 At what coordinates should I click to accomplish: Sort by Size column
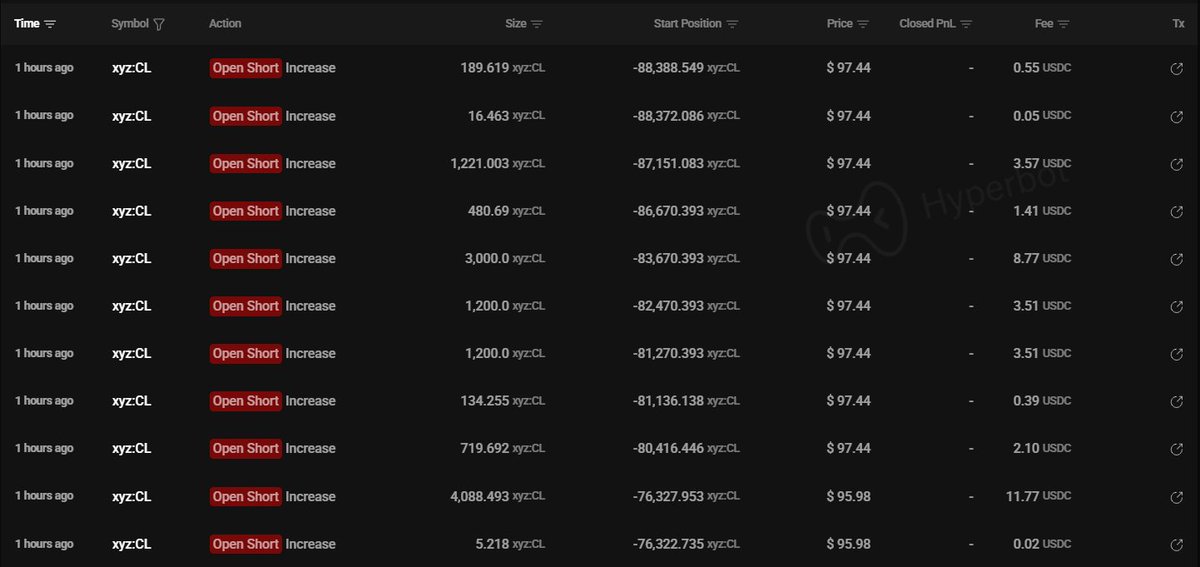(x=537, y=24)
